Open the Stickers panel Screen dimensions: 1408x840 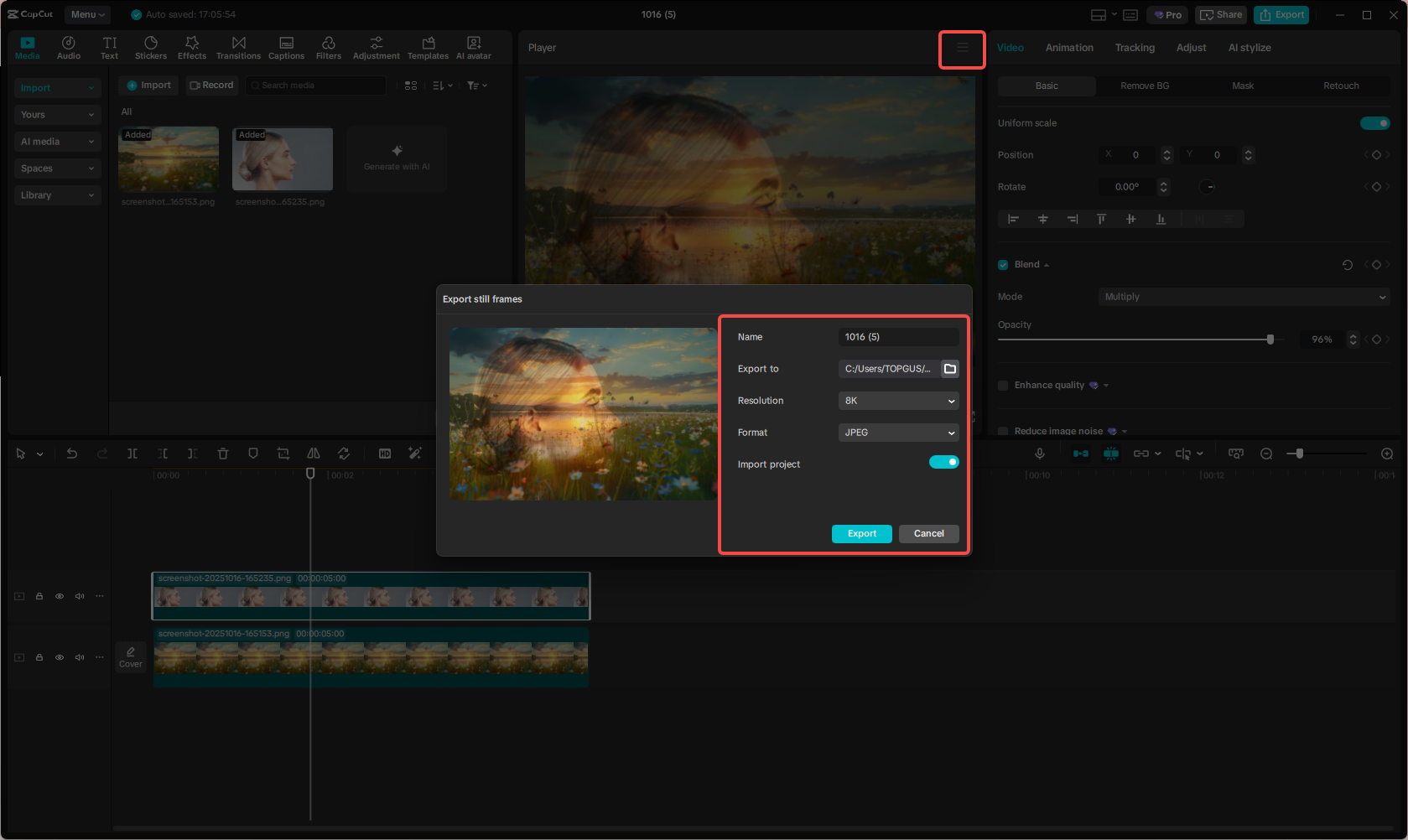(151, 48)
